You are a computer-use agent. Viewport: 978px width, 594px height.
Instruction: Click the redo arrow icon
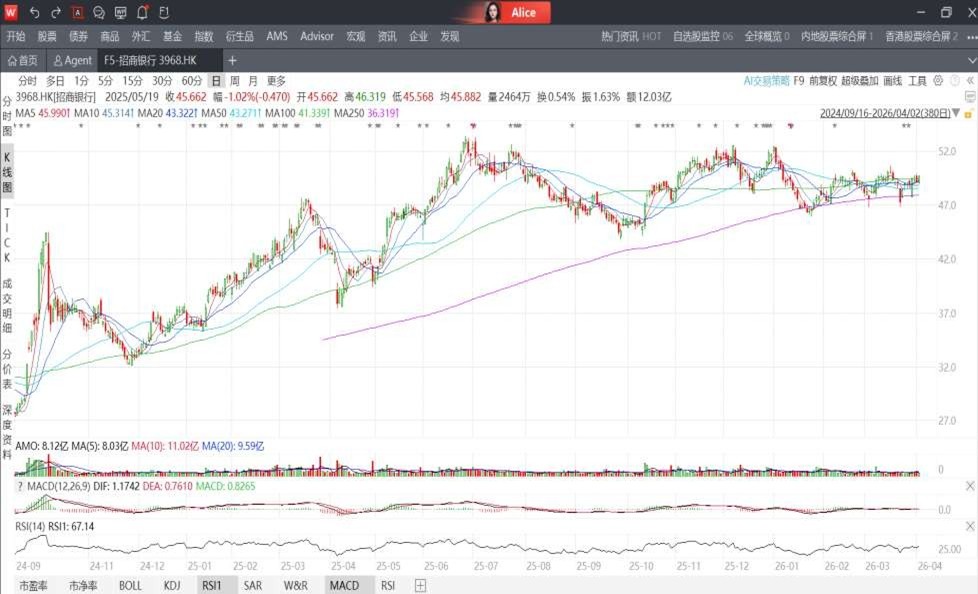pyautogui.click(x=56, y=12)
